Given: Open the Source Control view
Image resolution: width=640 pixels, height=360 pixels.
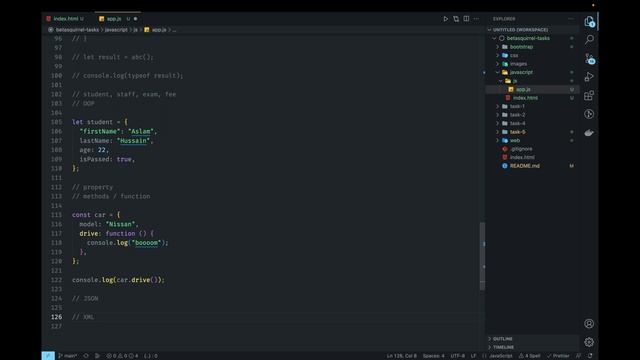Looking at the screenshot, I should tap(589, 58).
